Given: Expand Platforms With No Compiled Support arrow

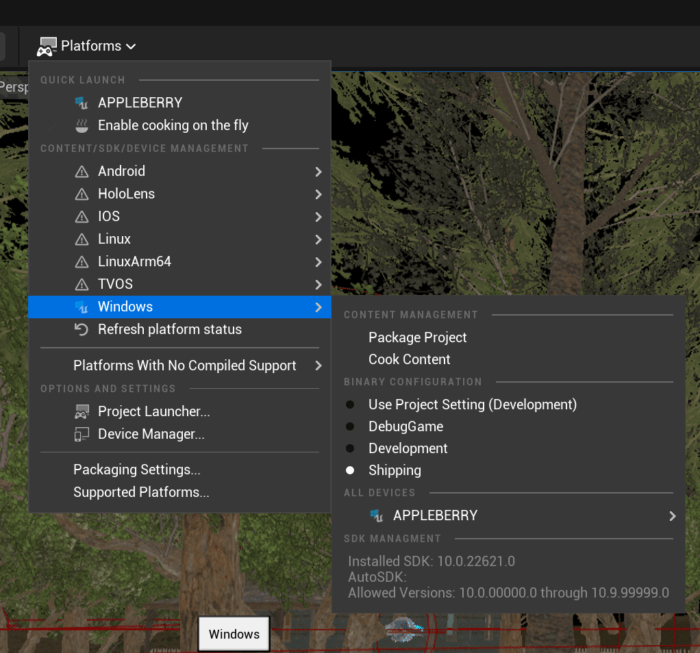Looking at the screenshot, I should (318, 366).
